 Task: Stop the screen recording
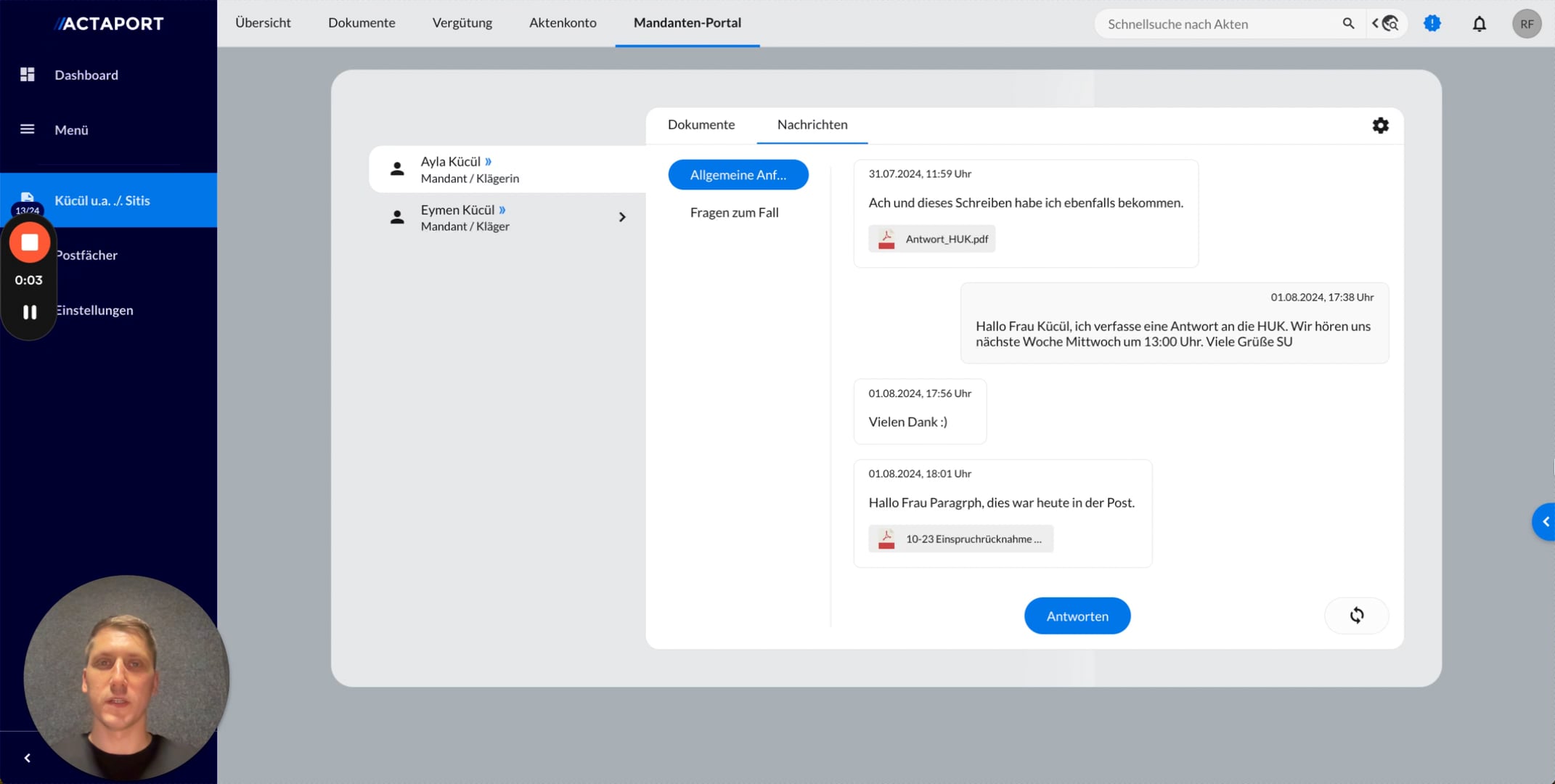tap(29, 242)
